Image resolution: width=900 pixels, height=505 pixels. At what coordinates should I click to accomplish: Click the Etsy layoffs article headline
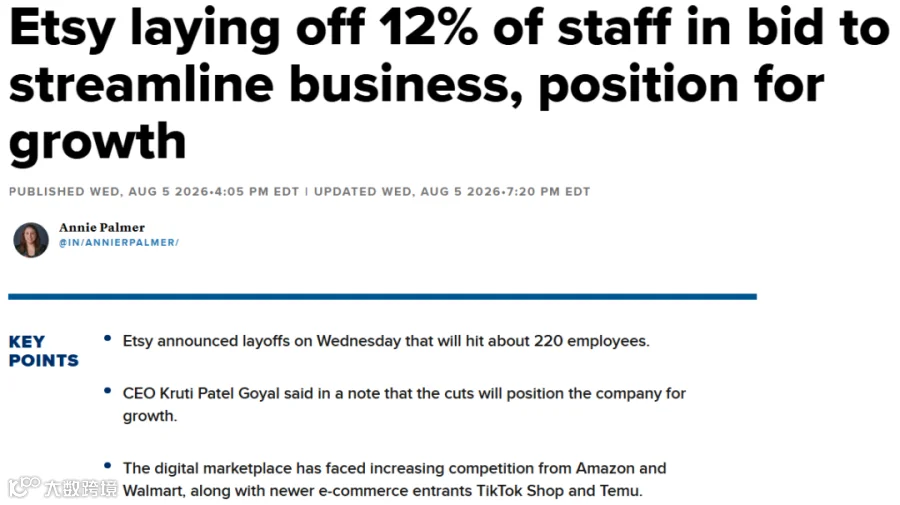(x=449, y=84)
